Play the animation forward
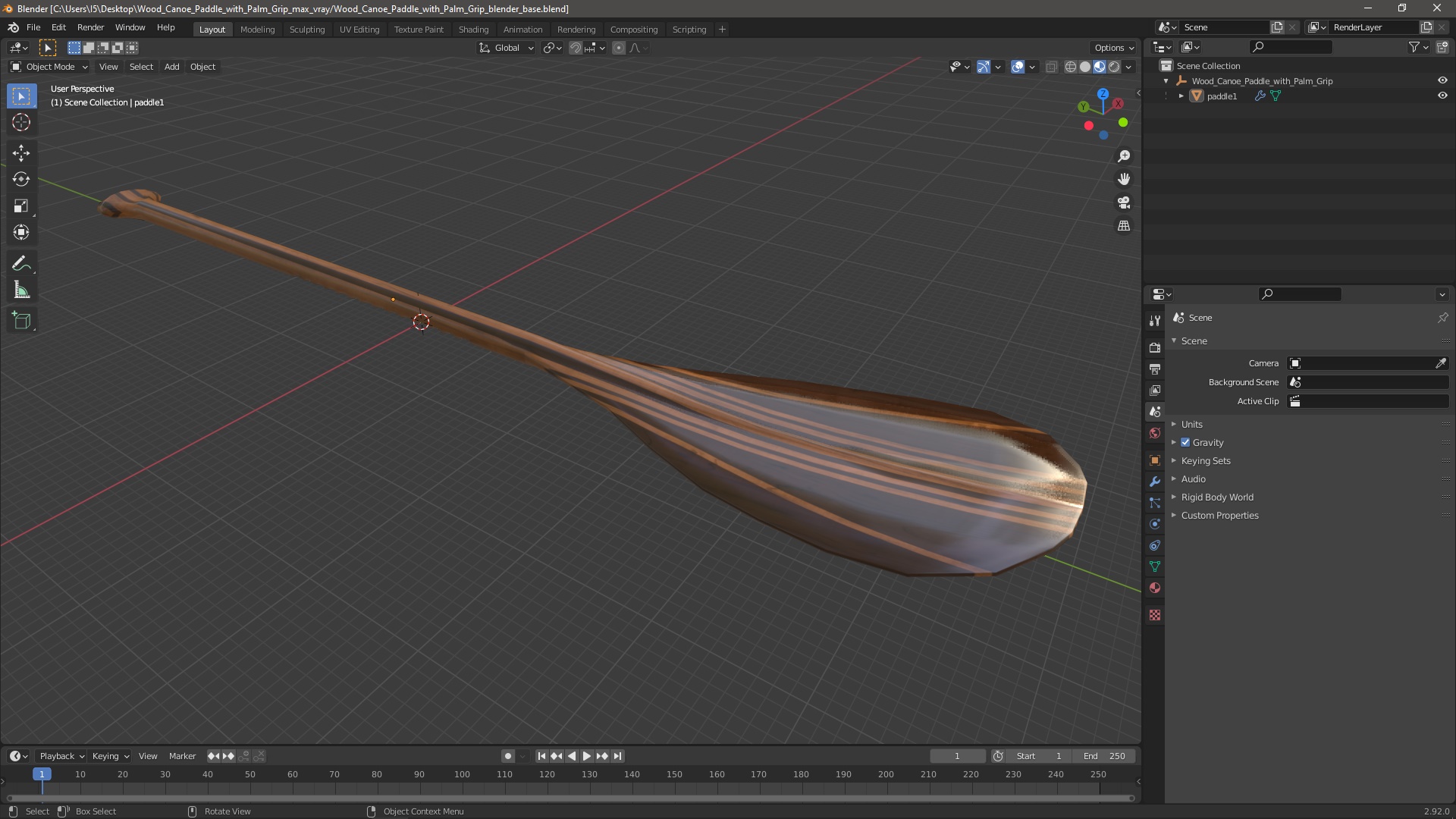 [x=587, y=756]
